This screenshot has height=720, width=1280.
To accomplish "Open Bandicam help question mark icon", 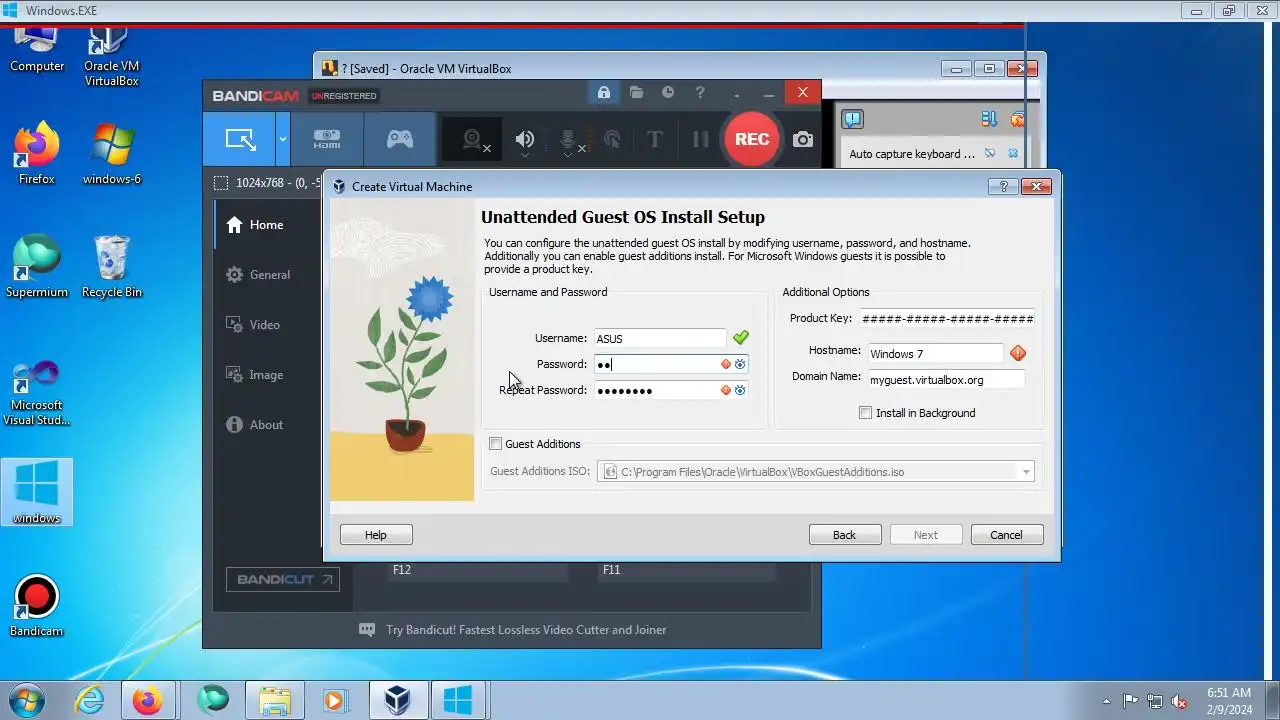I will tap(700, 93).
